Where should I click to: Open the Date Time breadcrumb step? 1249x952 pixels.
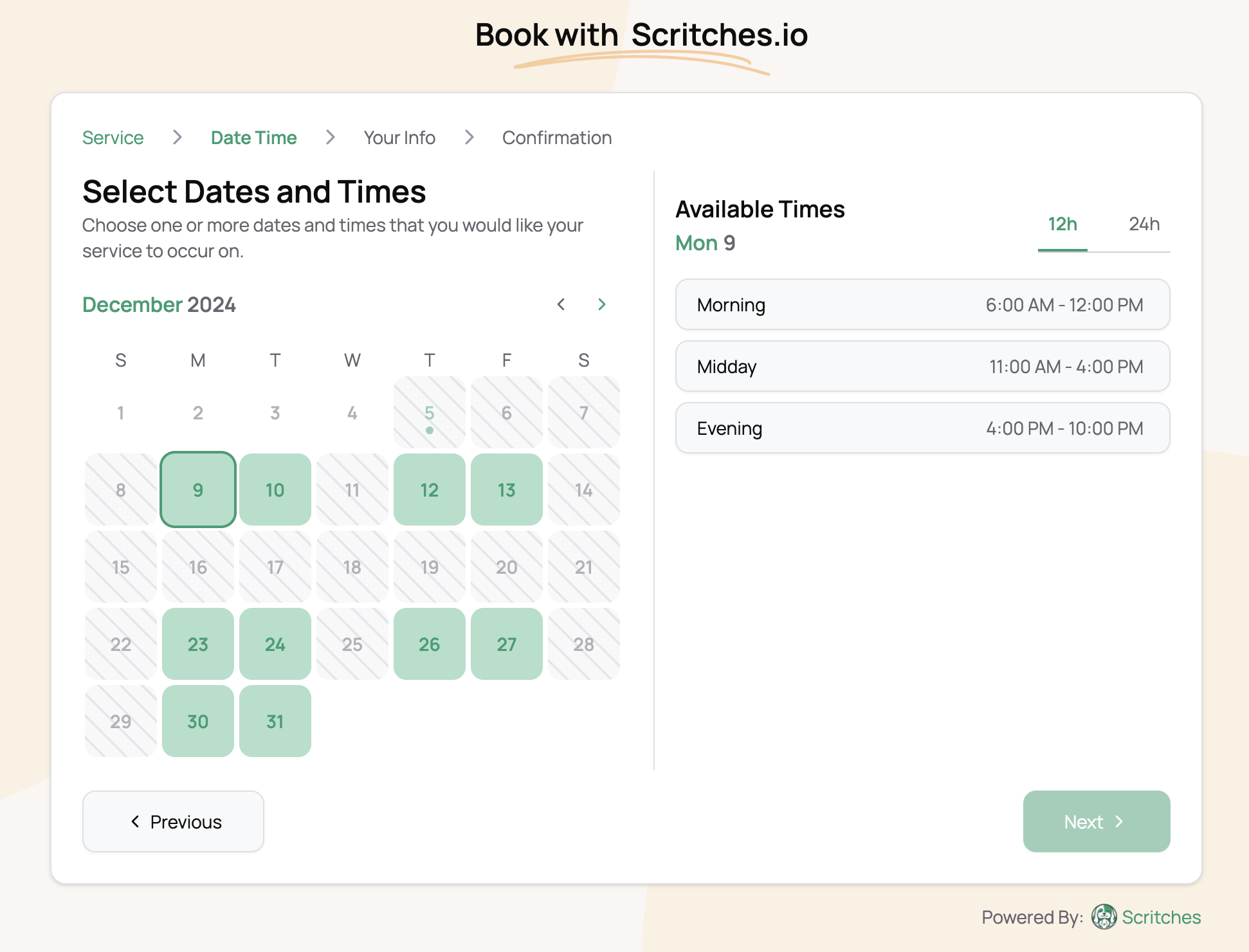point(253,138)
